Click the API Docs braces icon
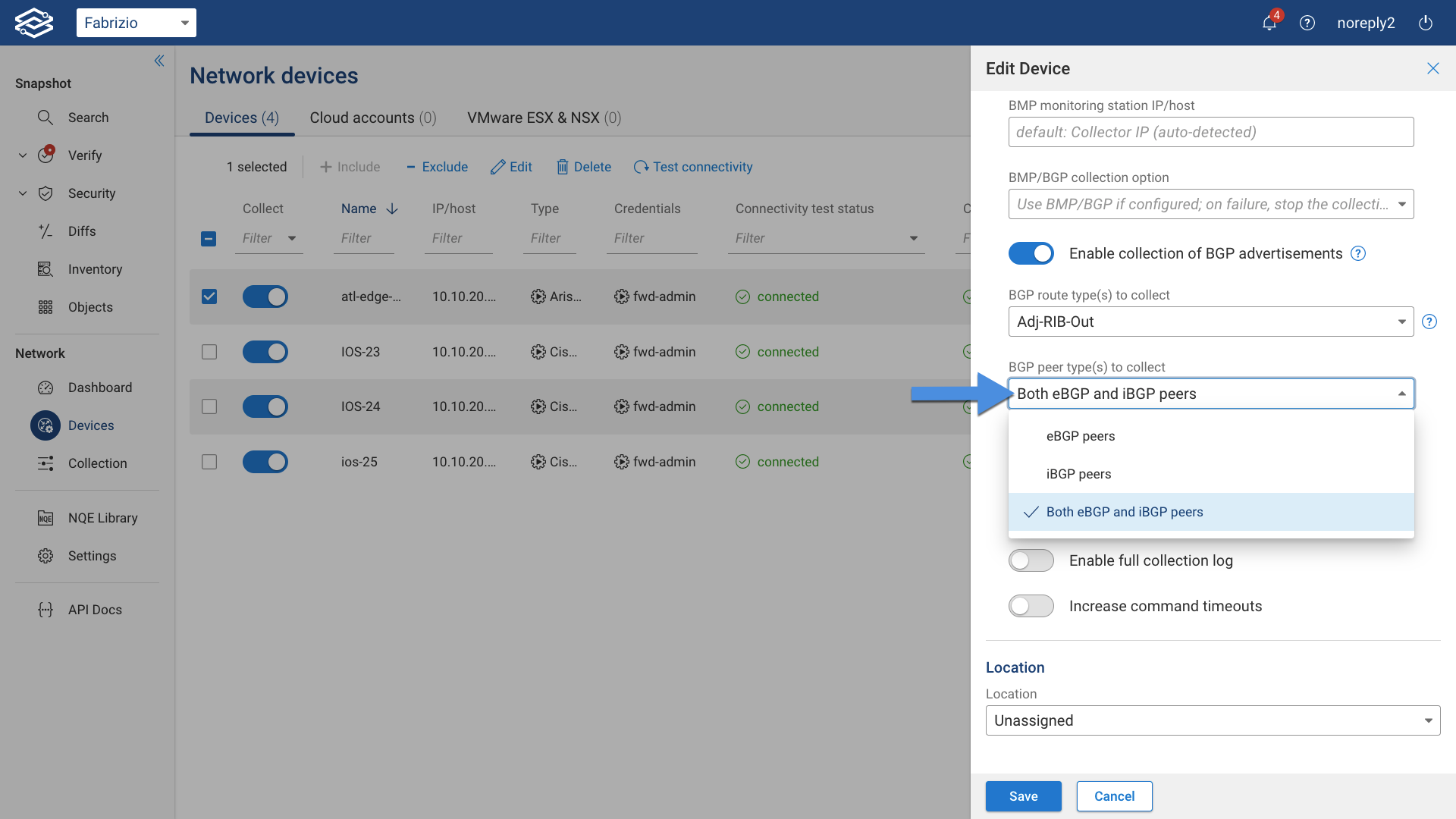Viewport: 1456px width, 819px height. pos(45,610)
